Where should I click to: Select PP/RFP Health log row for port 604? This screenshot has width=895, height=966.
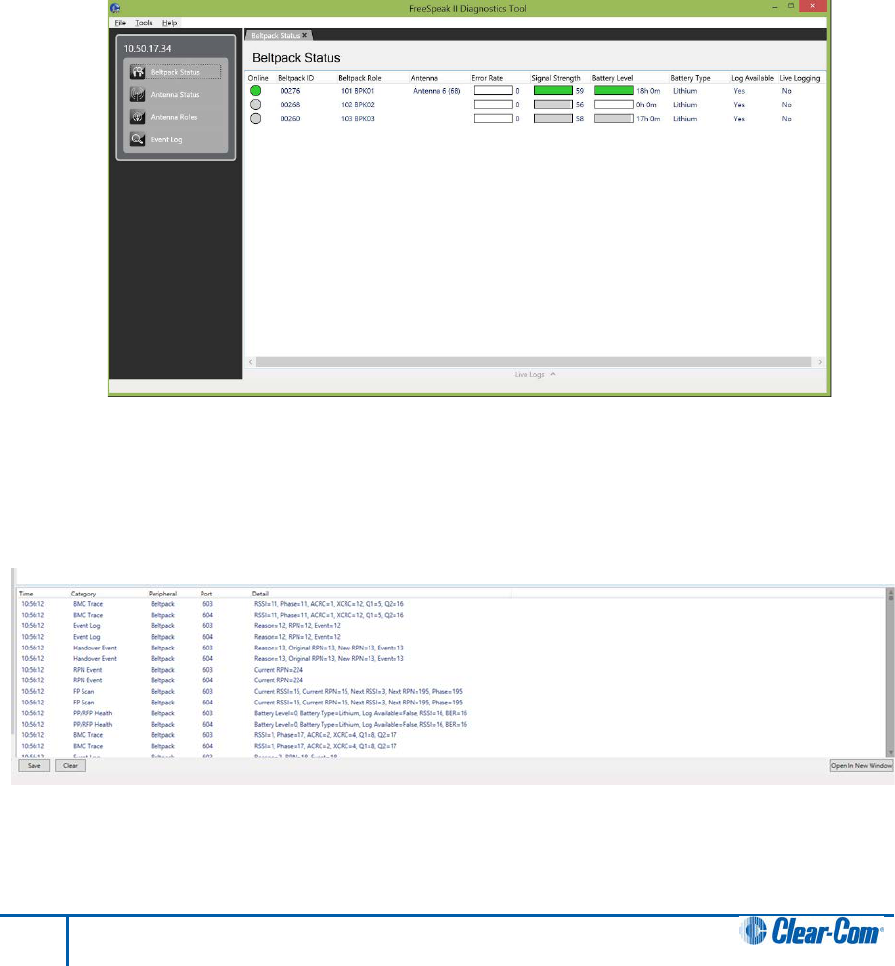[452, 724]
